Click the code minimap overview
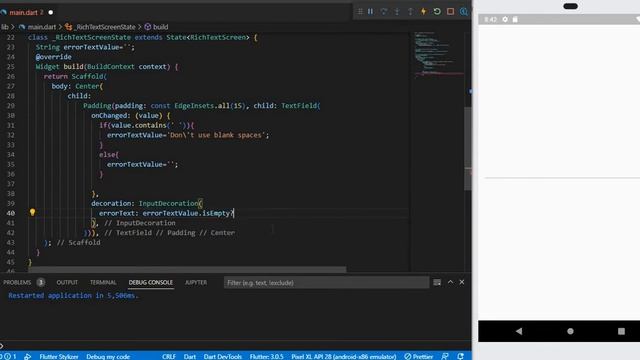This screenshot has height=360, width=640. pos(439,55)
